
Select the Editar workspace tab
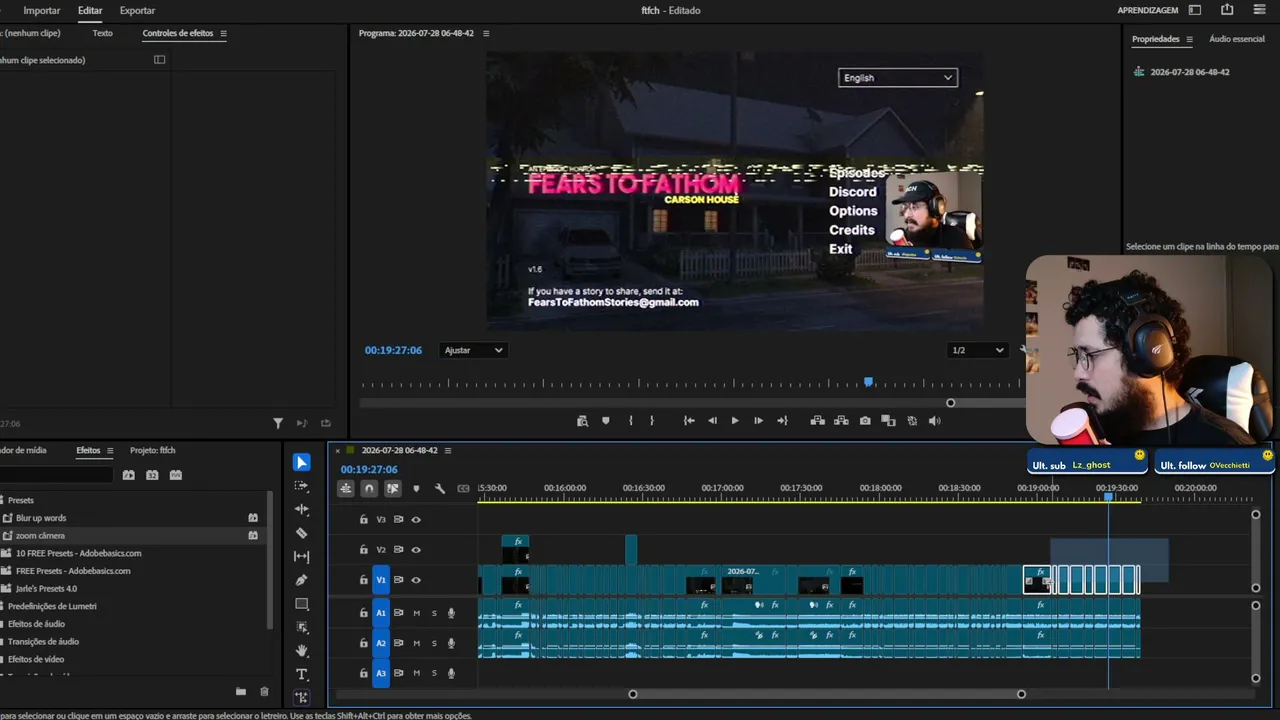(90, 10)
